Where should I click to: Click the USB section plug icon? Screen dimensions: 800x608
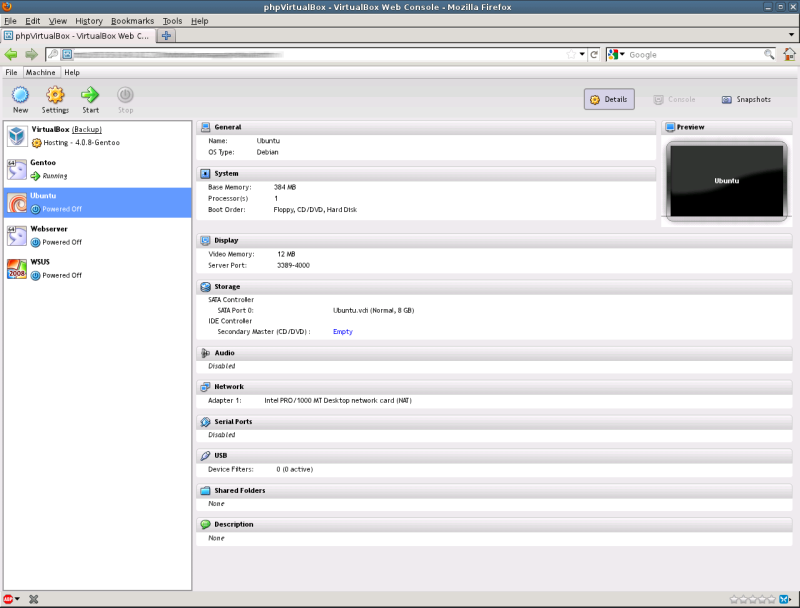coord(205,455)
